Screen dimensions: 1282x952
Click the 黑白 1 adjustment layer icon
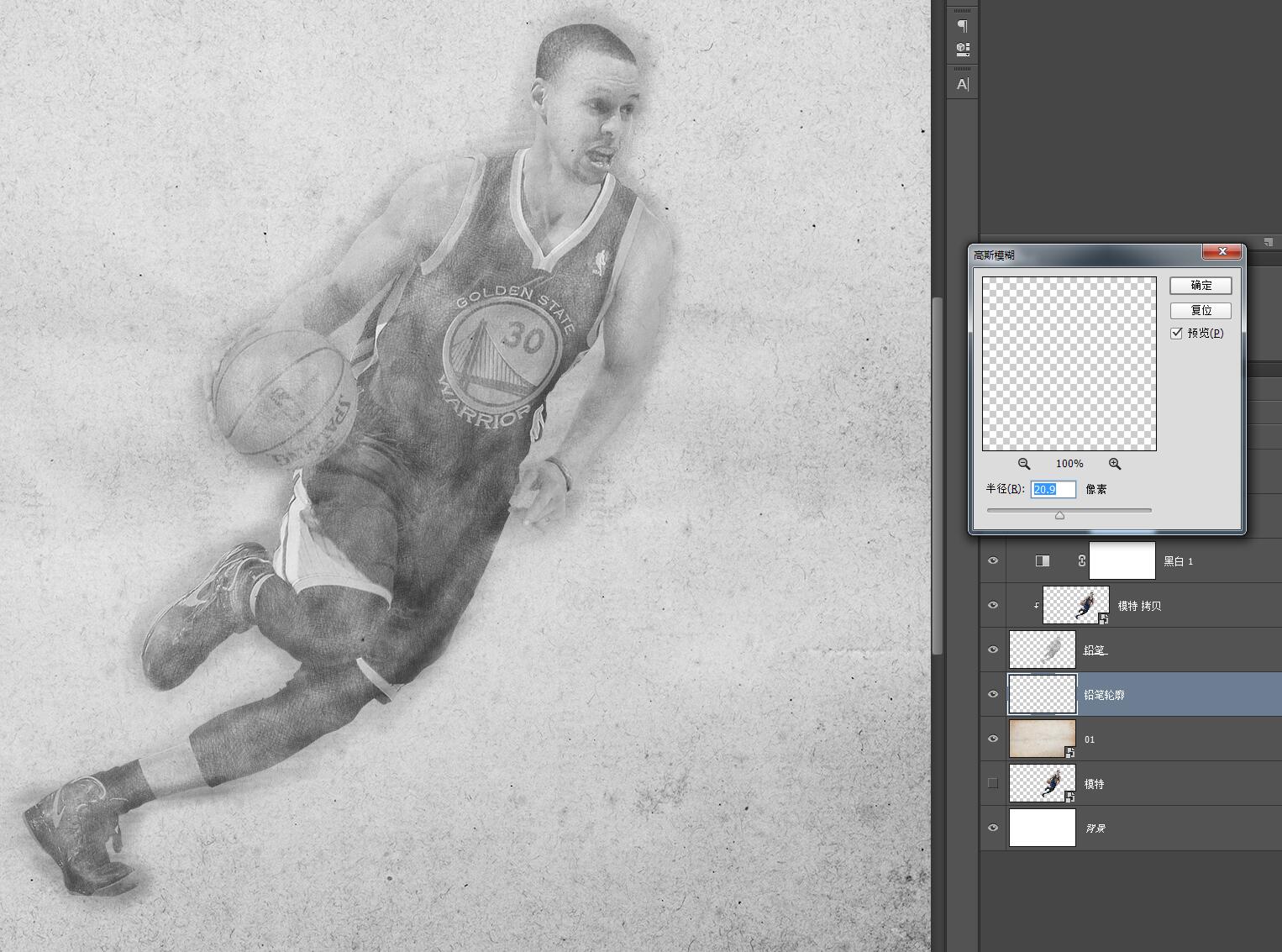pos(1043,561)
